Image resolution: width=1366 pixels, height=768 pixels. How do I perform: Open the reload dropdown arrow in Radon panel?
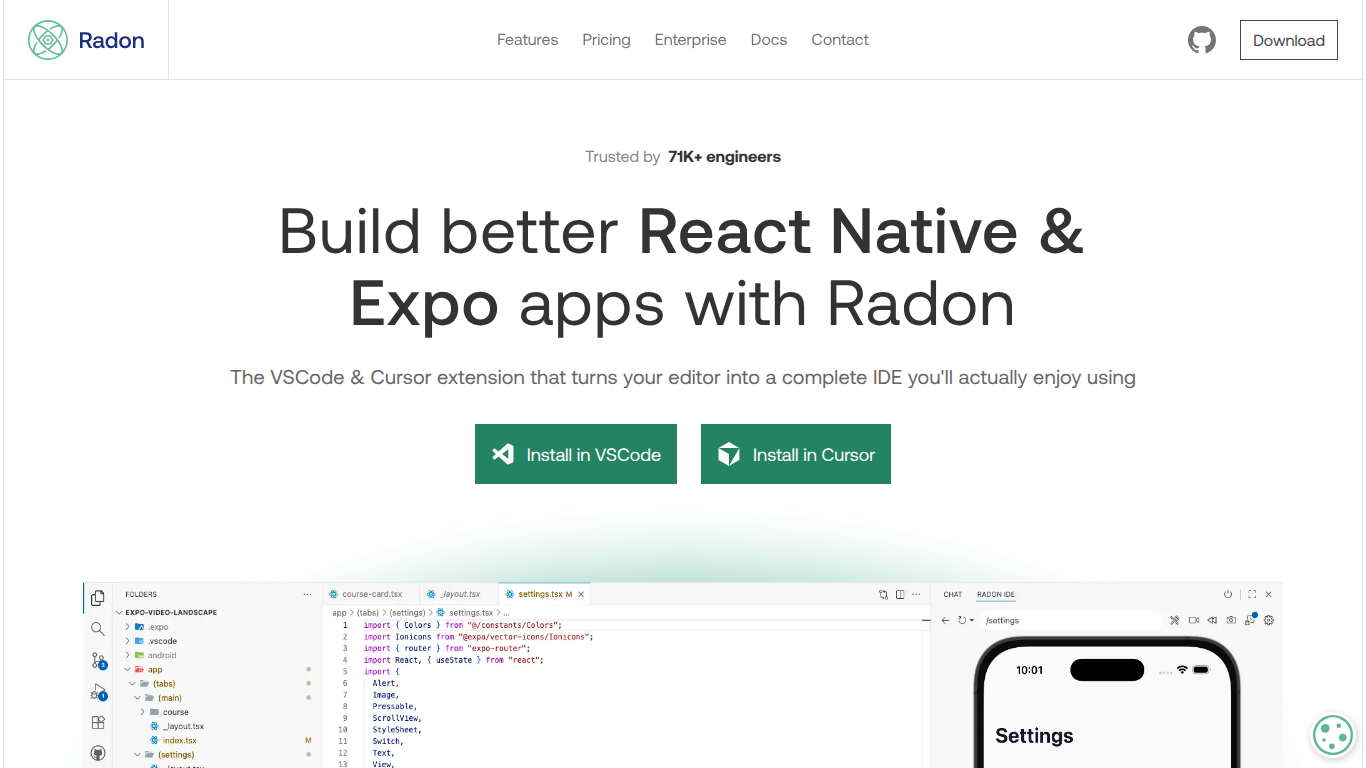971,620
